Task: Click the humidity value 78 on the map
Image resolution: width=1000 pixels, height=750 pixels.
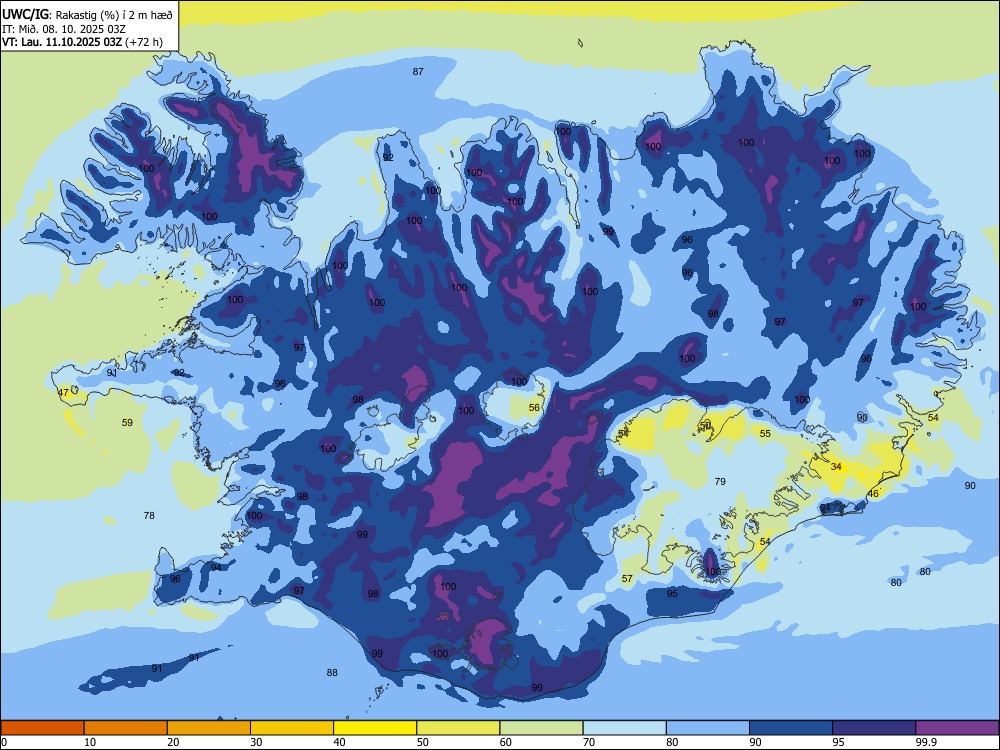Action: pos(149,515)
